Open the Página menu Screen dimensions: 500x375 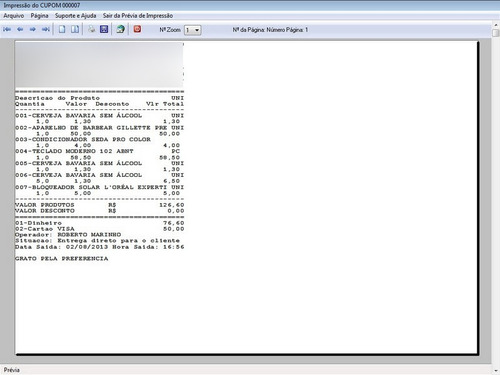(x=39, y=16)
